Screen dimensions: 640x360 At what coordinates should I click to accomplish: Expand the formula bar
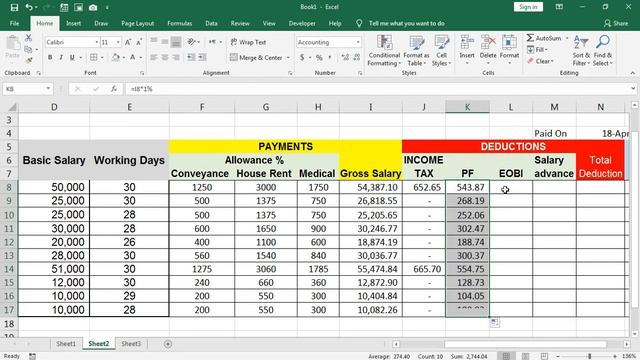632,89
